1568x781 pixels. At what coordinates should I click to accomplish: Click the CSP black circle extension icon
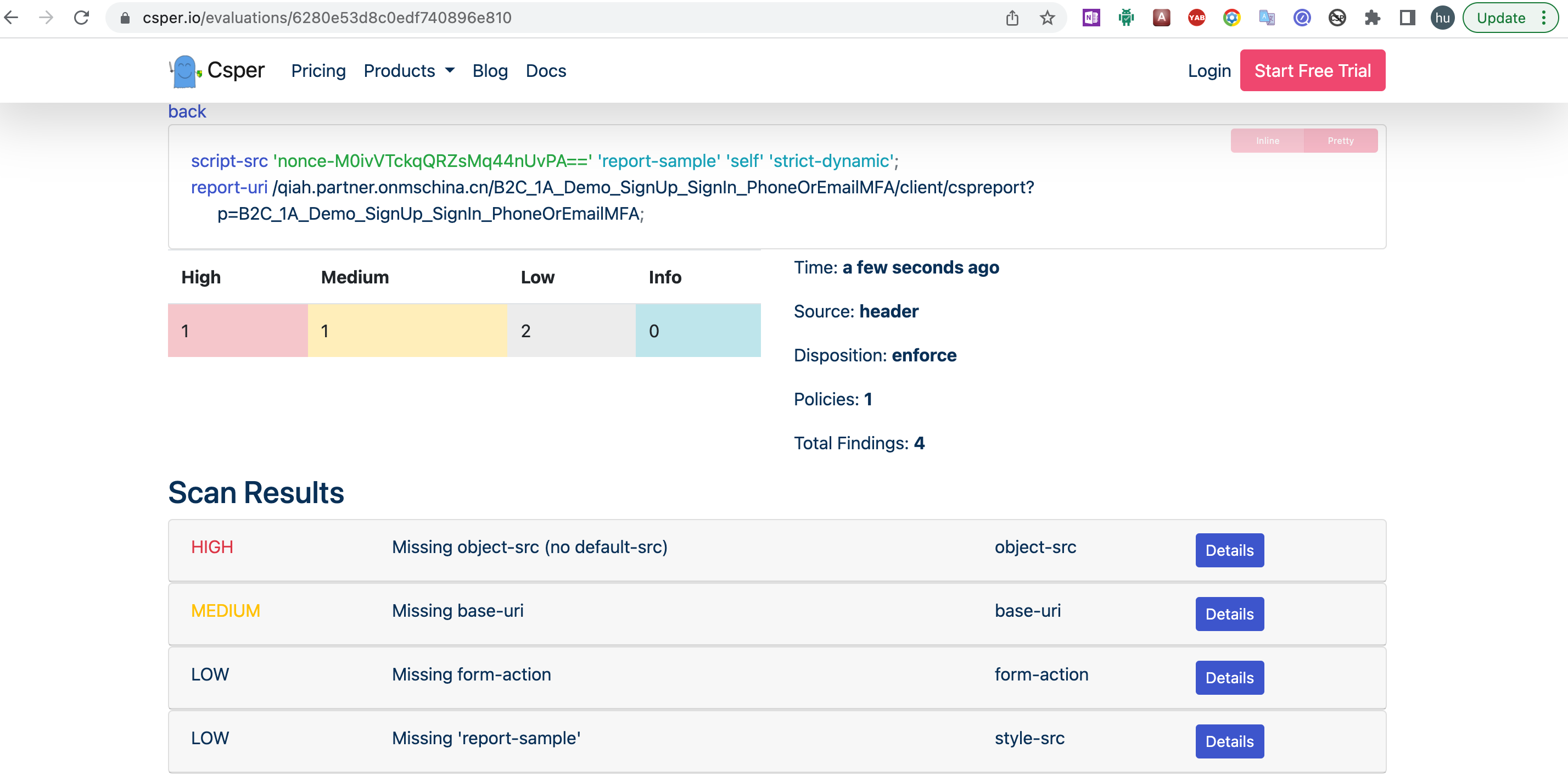click(1337, 18)
